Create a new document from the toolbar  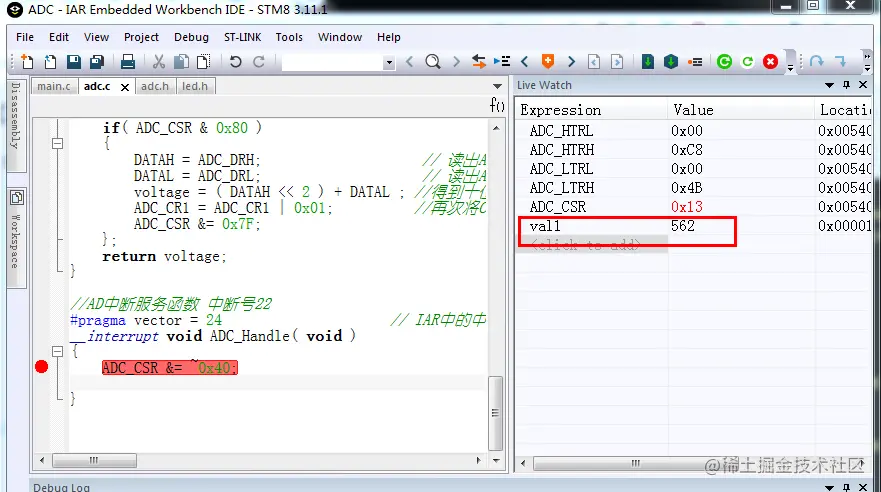pyautogui.click(x=27, y=61)
